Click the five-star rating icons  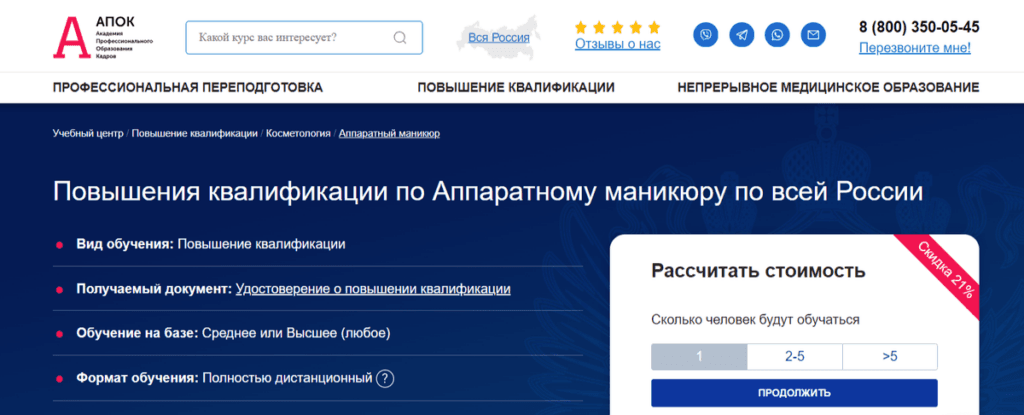coord(617,27)
